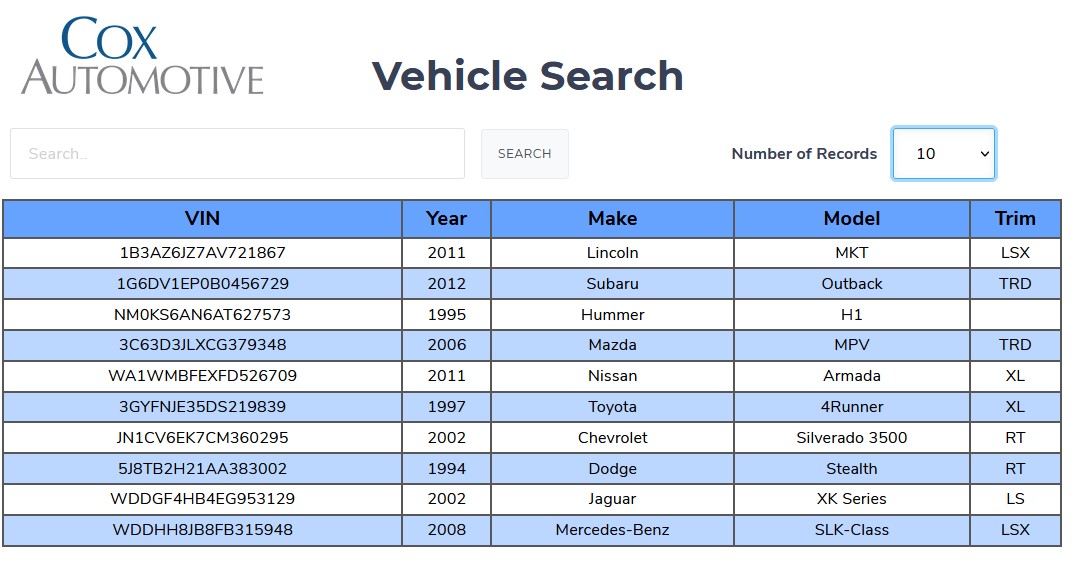This screenshot has height=568, width=1072.
Task: Click the Subaru make cell
Action: (613, 284)
